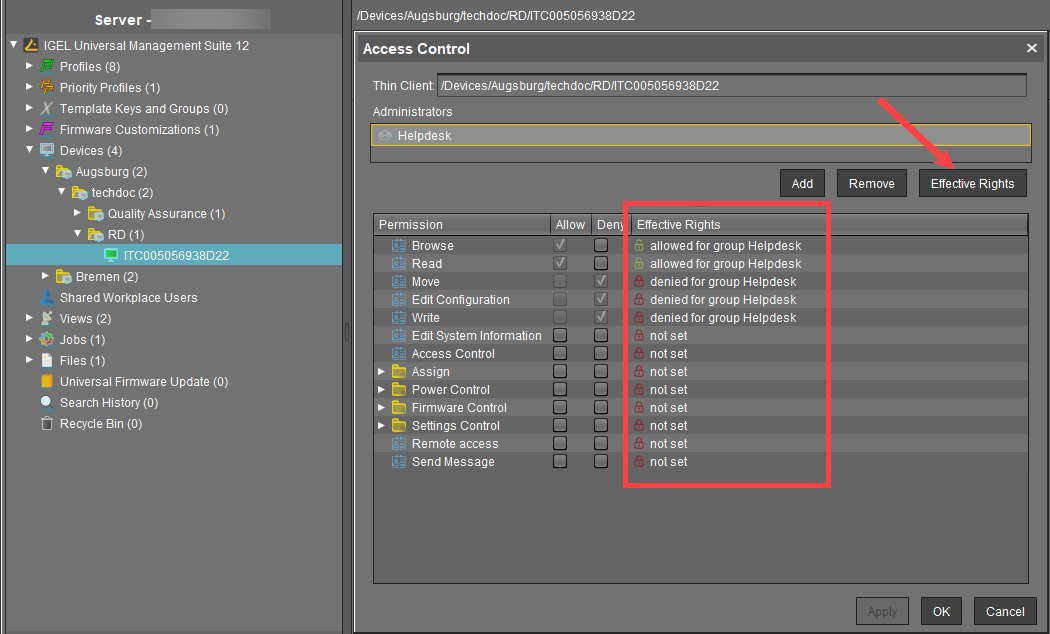The height and width of the screenshot is (634, 1050).
Task: Click the Shared Workplace Users icon
Action: pyautogui.click(x=47, y=298)
